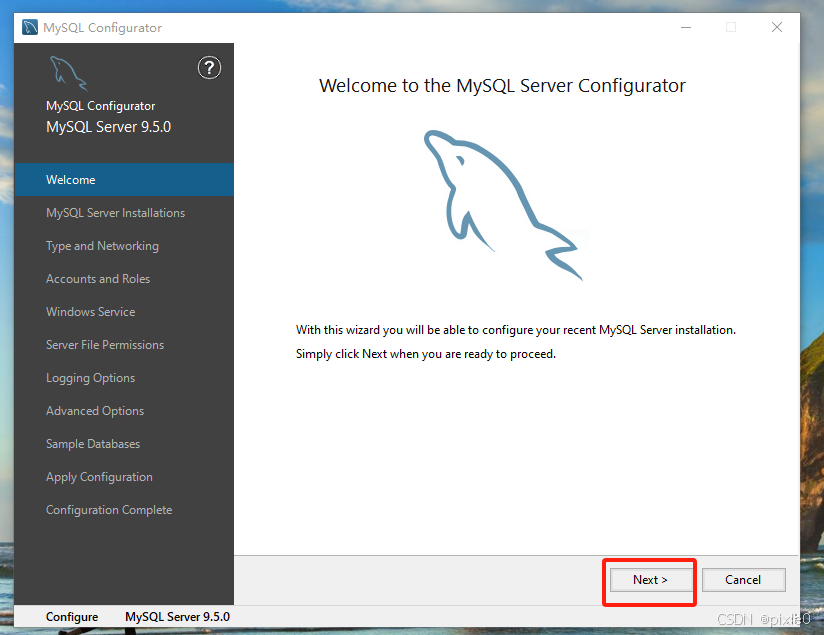Click the maximize button in the title bar
824x635 pixels.
click(731, 27)
